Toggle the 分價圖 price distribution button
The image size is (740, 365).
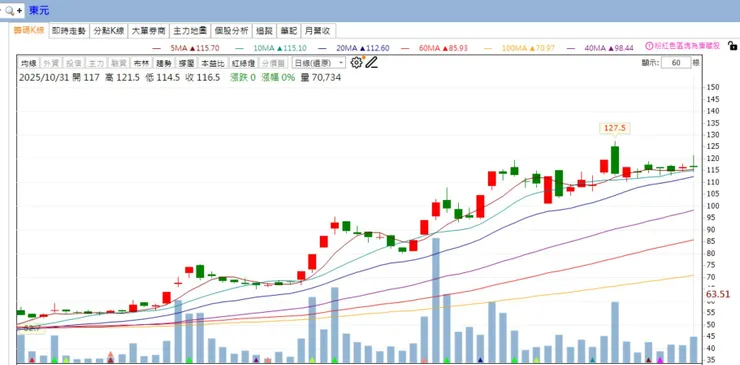click(273, 63)
